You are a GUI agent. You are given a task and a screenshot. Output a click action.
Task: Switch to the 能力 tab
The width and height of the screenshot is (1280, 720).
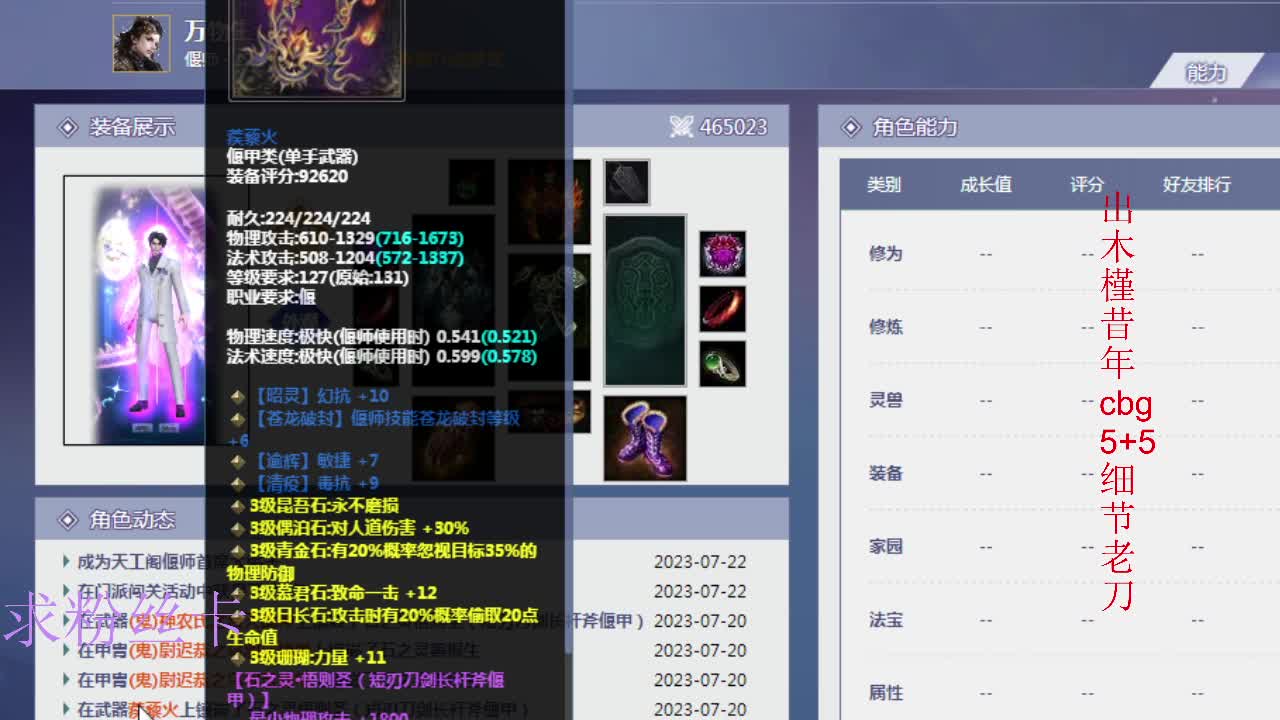(x=1203, y=72)
